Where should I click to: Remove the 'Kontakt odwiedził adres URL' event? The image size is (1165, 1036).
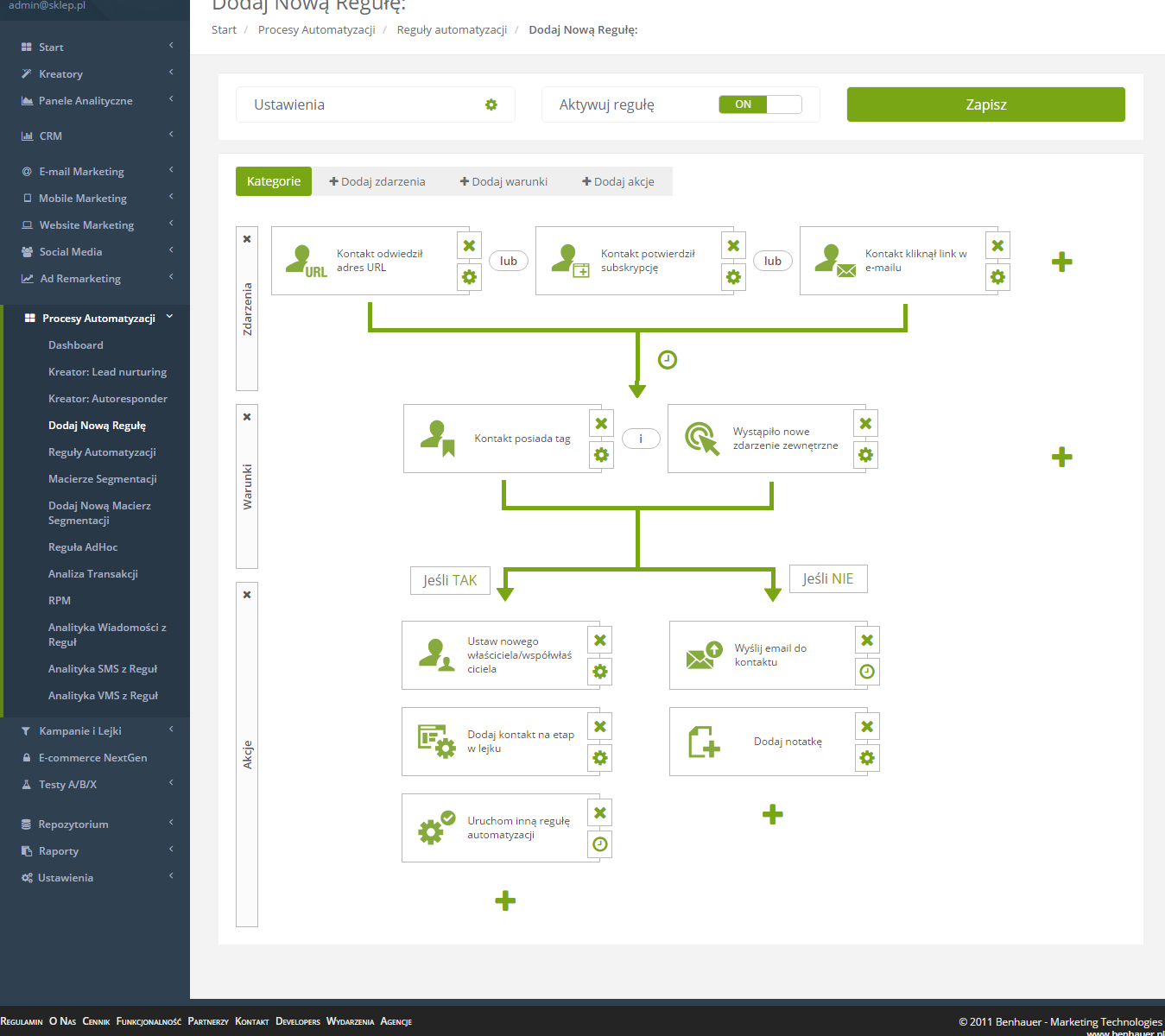[469, 246]
